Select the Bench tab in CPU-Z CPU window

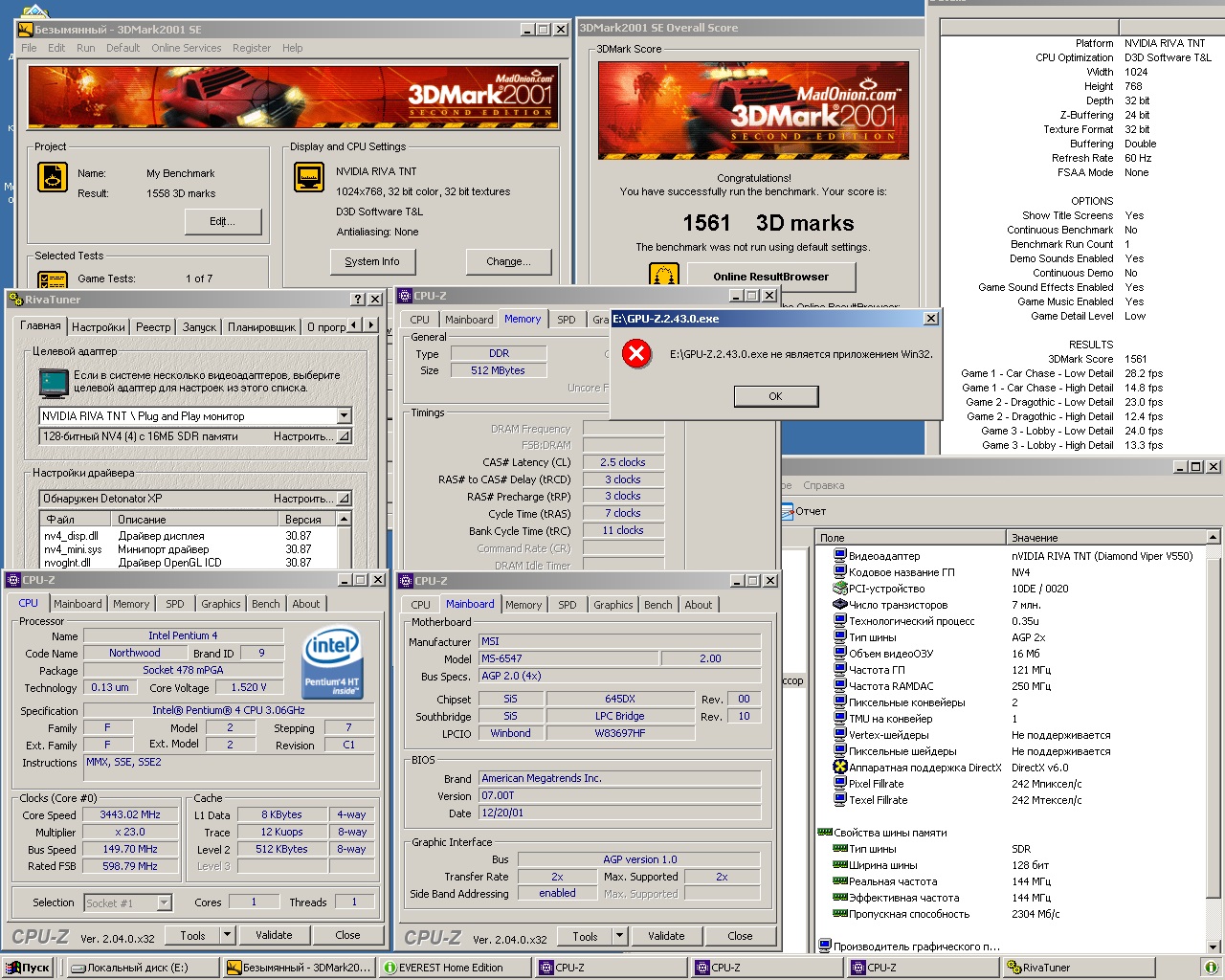click(266, 604)
